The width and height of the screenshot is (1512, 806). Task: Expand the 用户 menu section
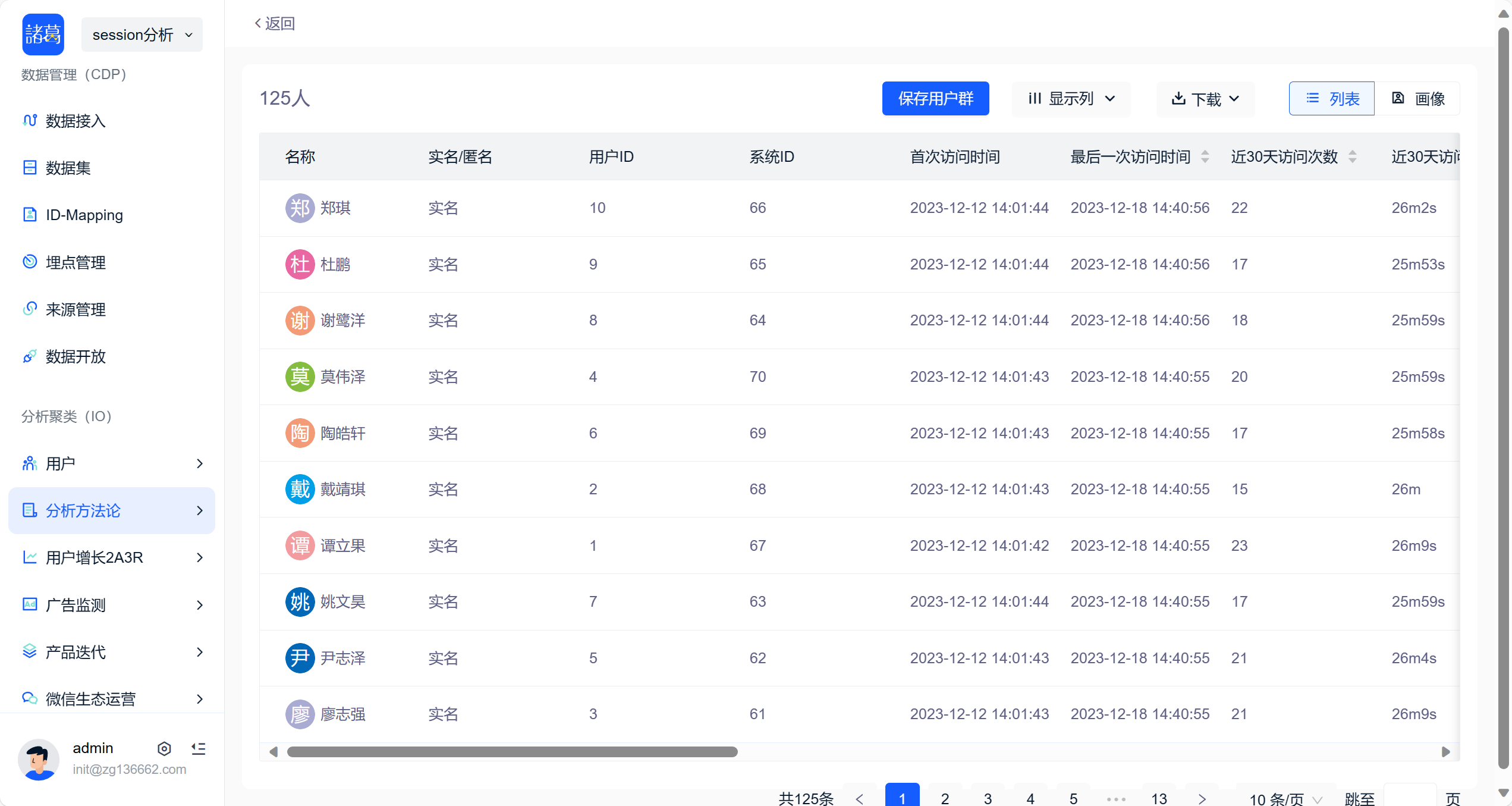[x=59, y=463]
